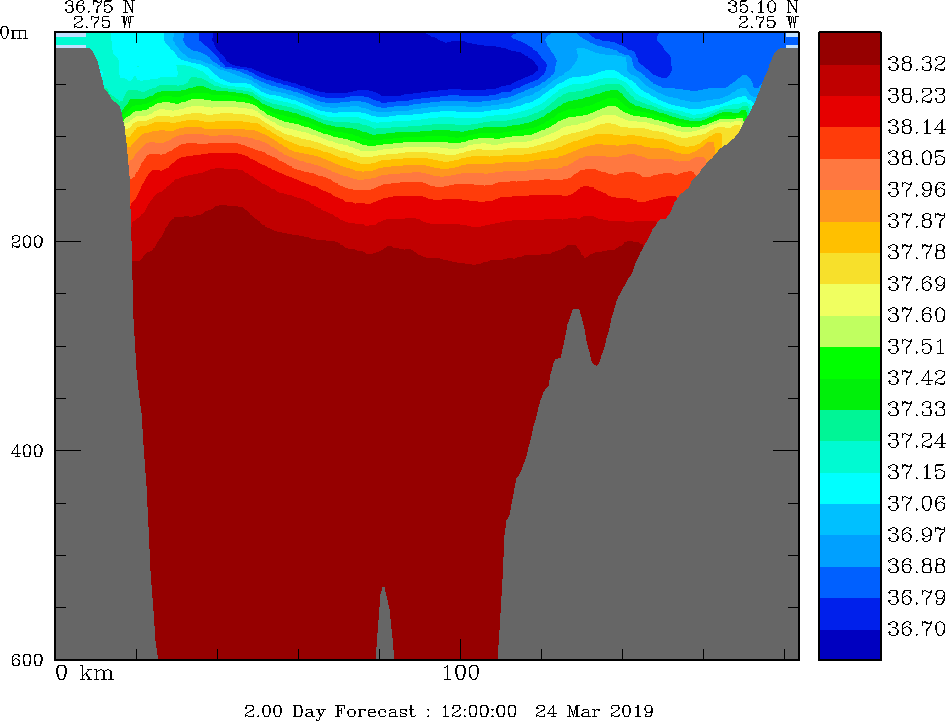Image resolution: width=946 pixels, height=721 pixels.
Task: Click the 37.87 colorbar value label
Action: click(916, 221)
